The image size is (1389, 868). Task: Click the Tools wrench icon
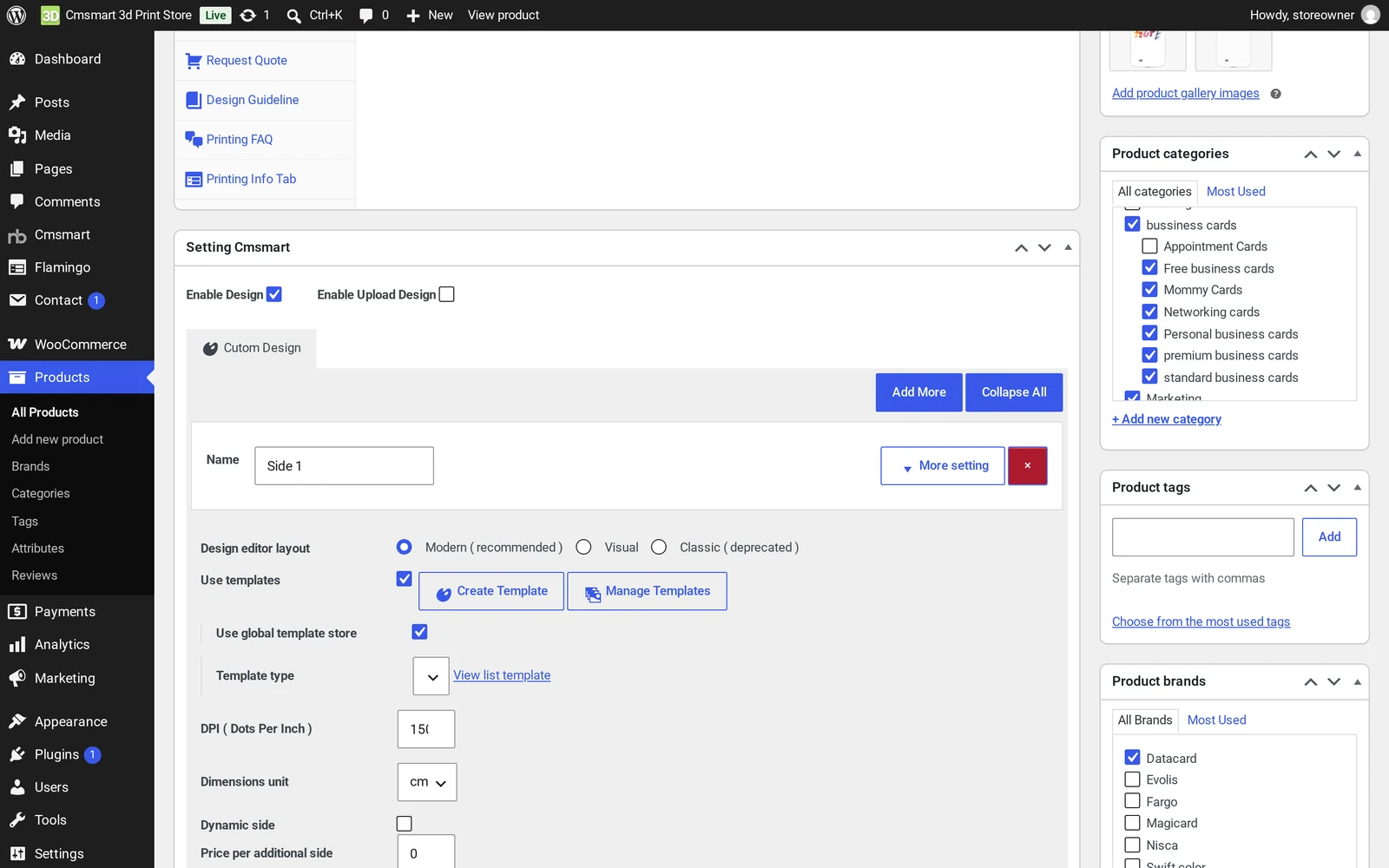coord(17,820)
